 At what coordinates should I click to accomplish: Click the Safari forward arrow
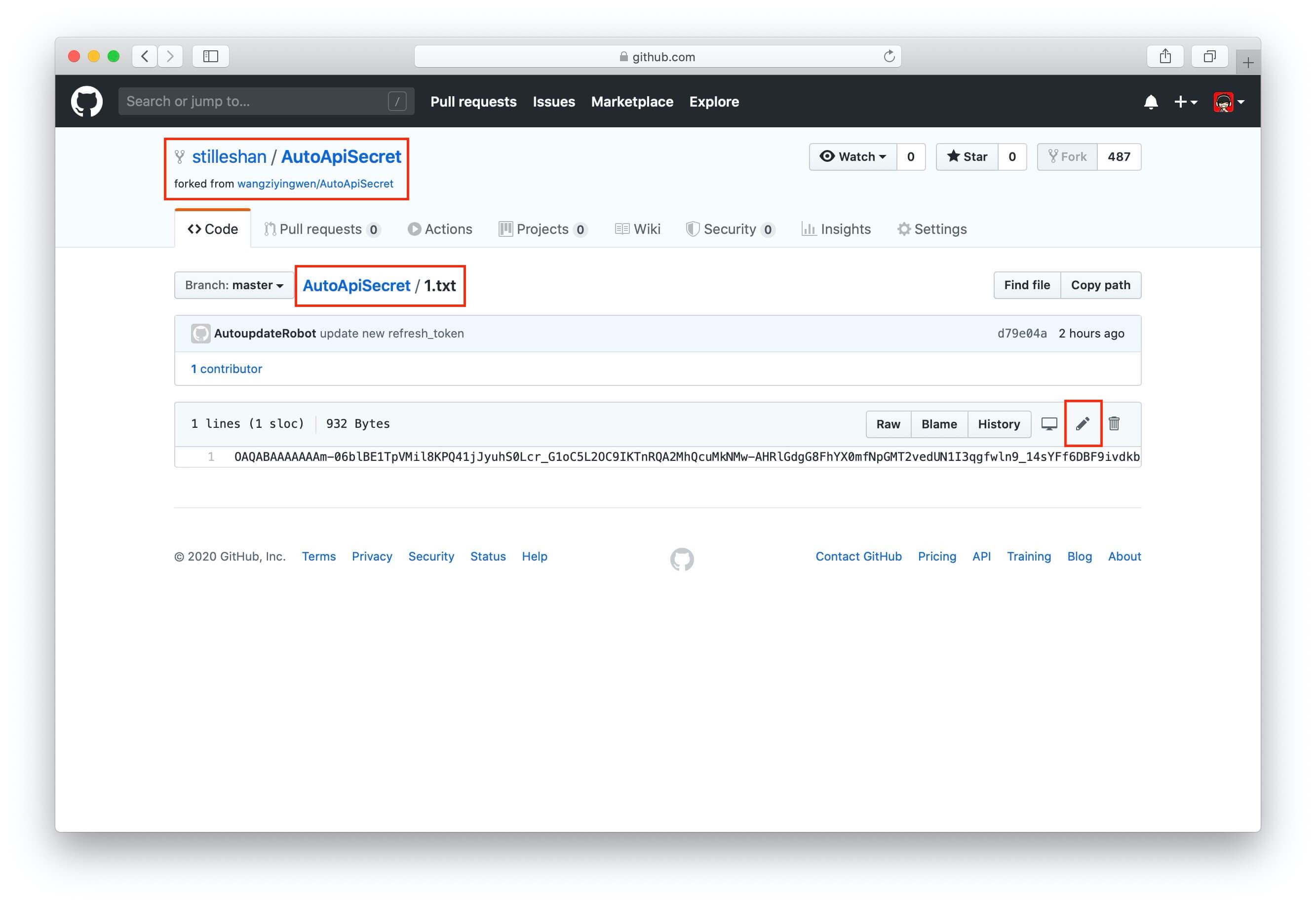click(x=170, y=56)
